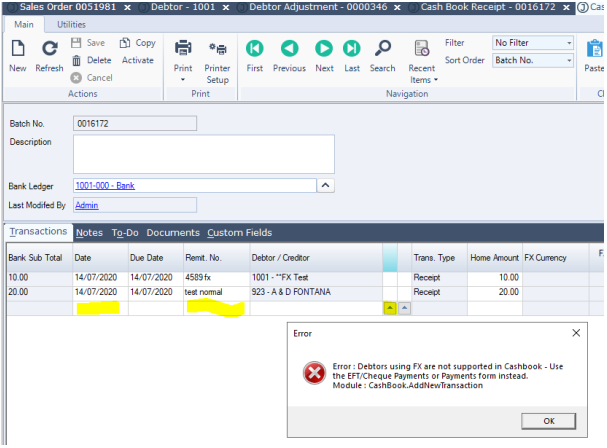607x448 pixels.
Task: Click OK in the Error dialog
Action: [549, 421]
